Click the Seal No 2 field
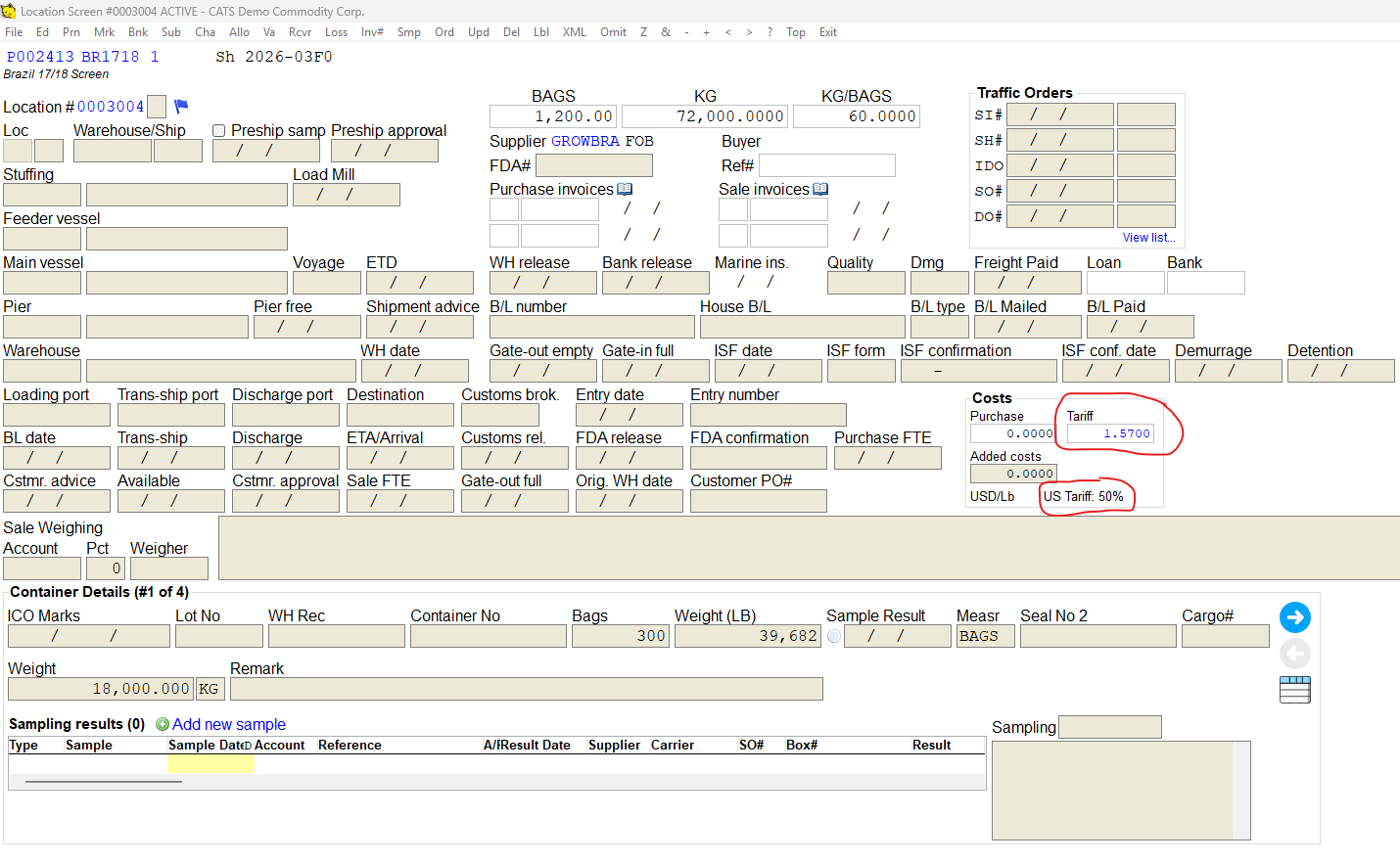Viewport: 1400px width, 863px height. tap(1098, 636)
